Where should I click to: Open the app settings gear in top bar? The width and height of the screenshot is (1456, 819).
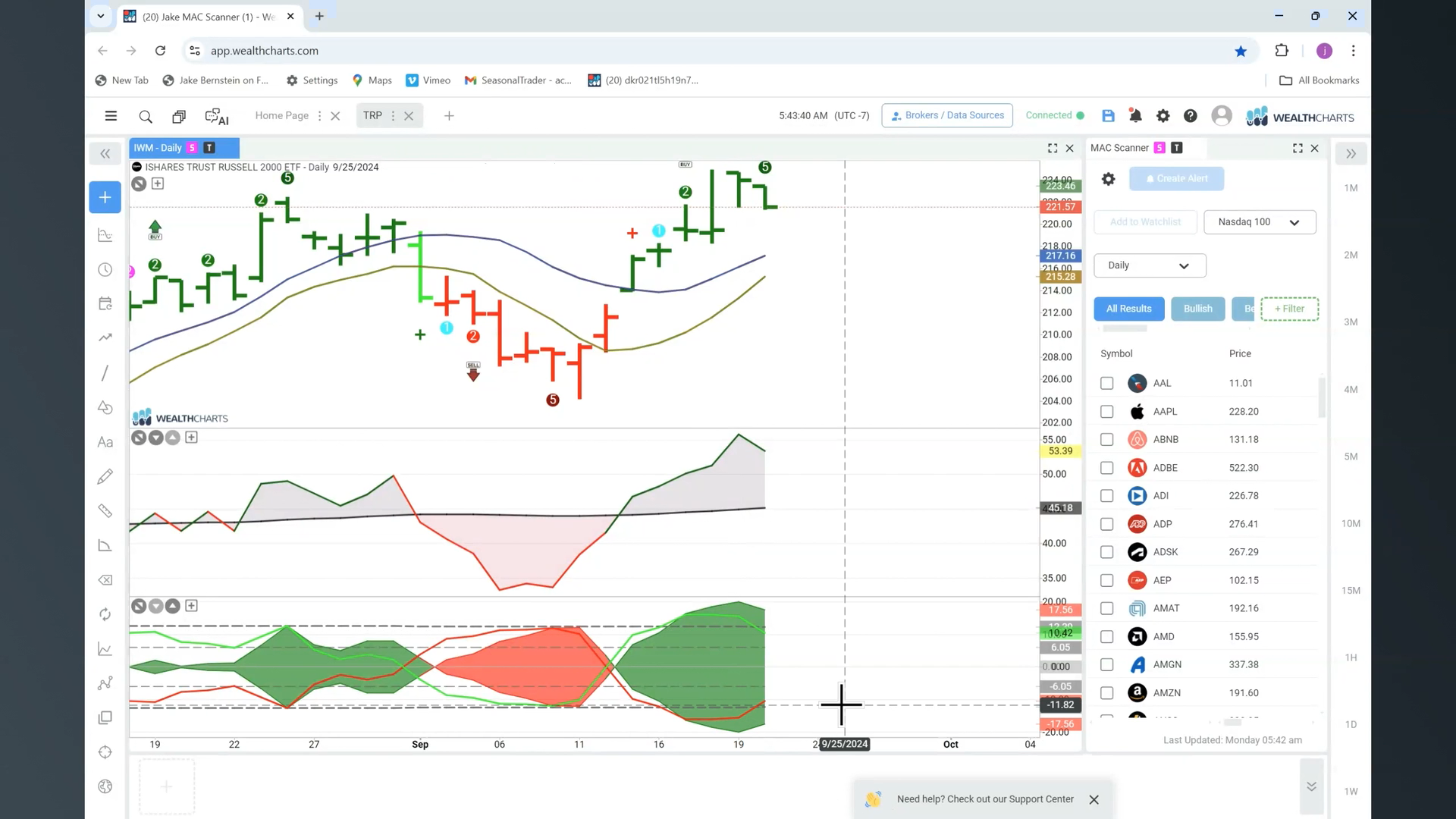pyautogui.click(x=1163, y=115)
